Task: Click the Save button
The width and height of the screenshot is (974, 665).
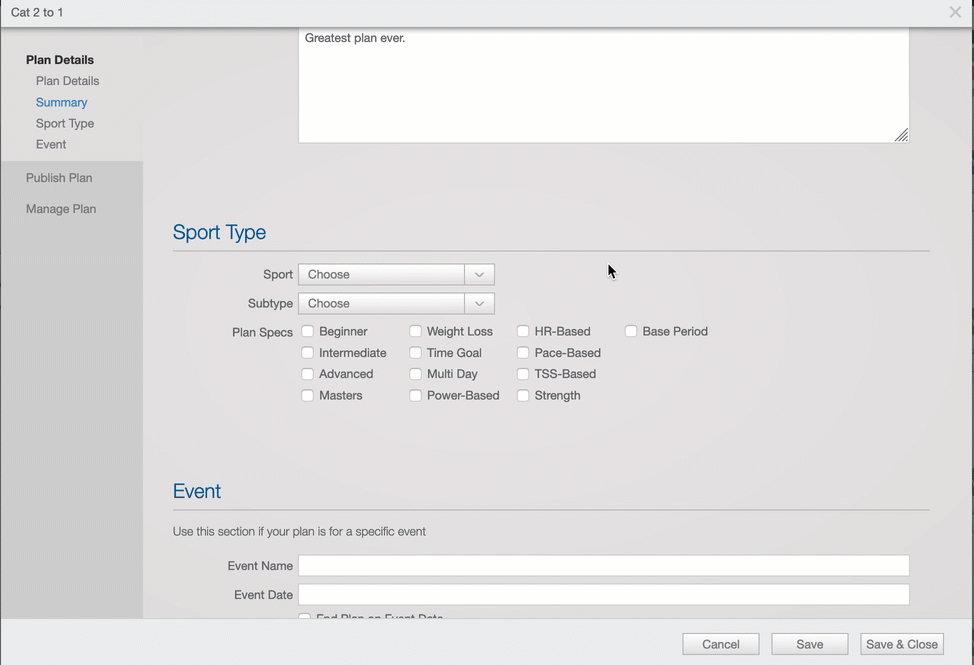Action: 809,645
